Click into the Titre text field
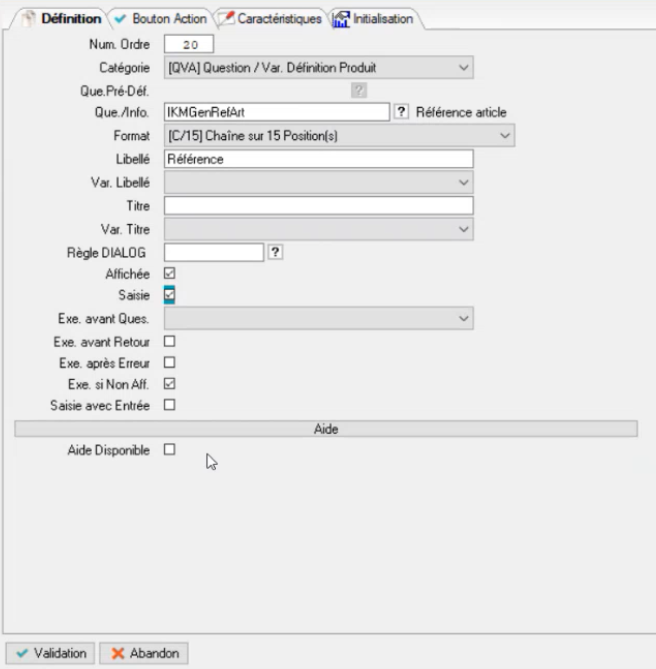The height and width of the screenshot is (669, 656). tap(318, 205)
